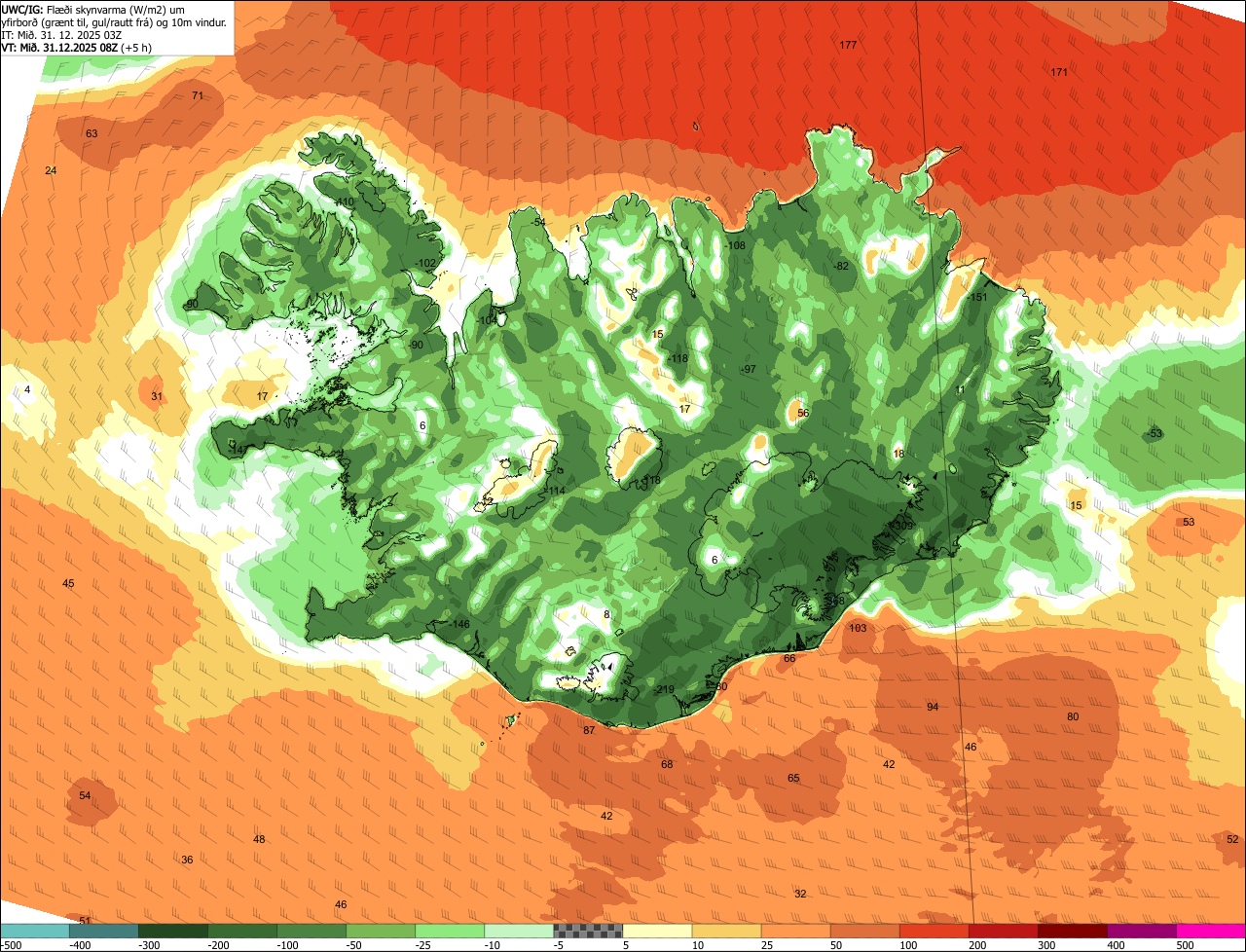Click the legend swatch between -300 and -200

click(173, 931)
